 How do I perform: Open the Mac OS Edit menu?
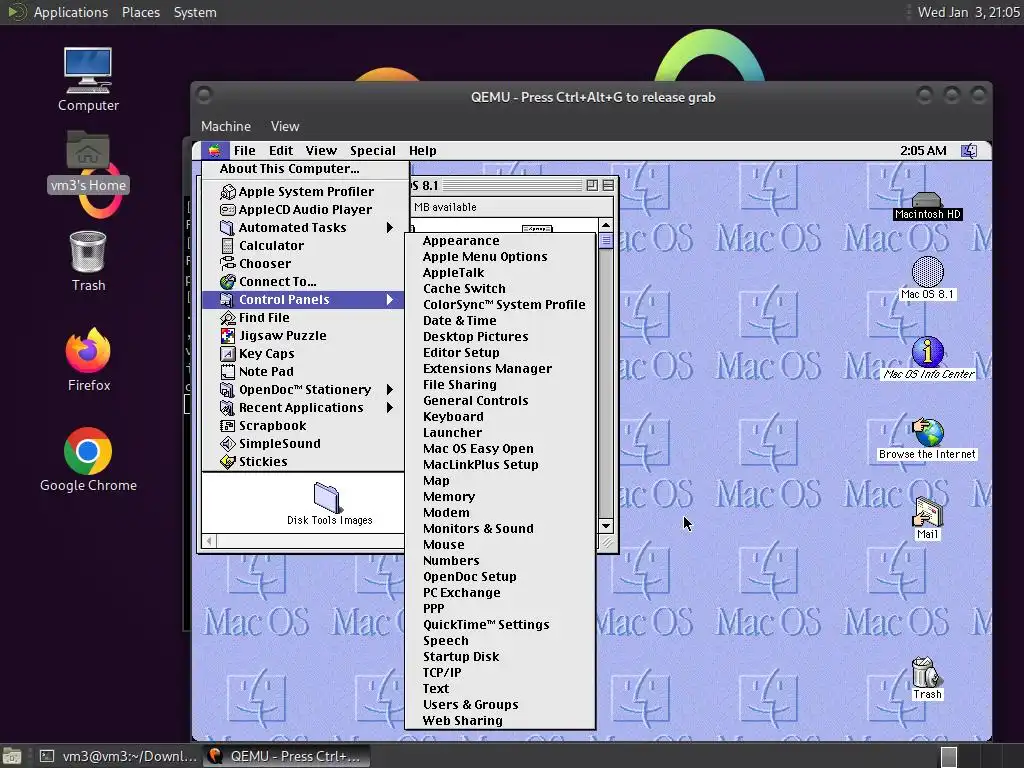(281, 151)
